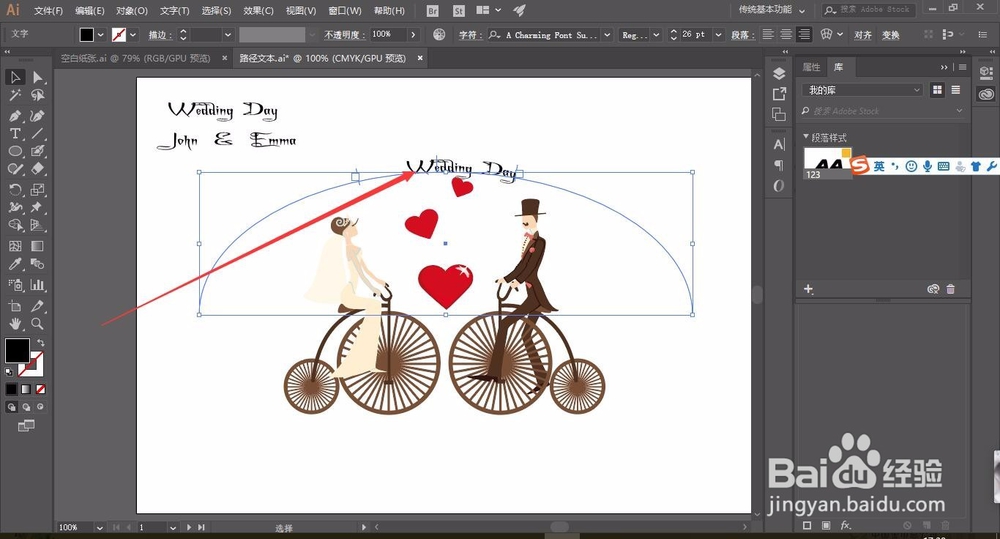Select the Type tool

[x=15, y=133]
